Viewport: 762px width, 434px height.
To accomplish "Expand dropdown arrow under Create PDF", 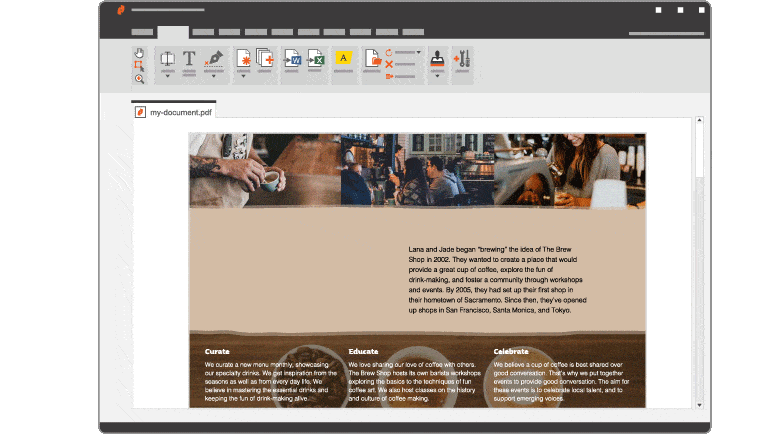I will click(x=243, y=76).
